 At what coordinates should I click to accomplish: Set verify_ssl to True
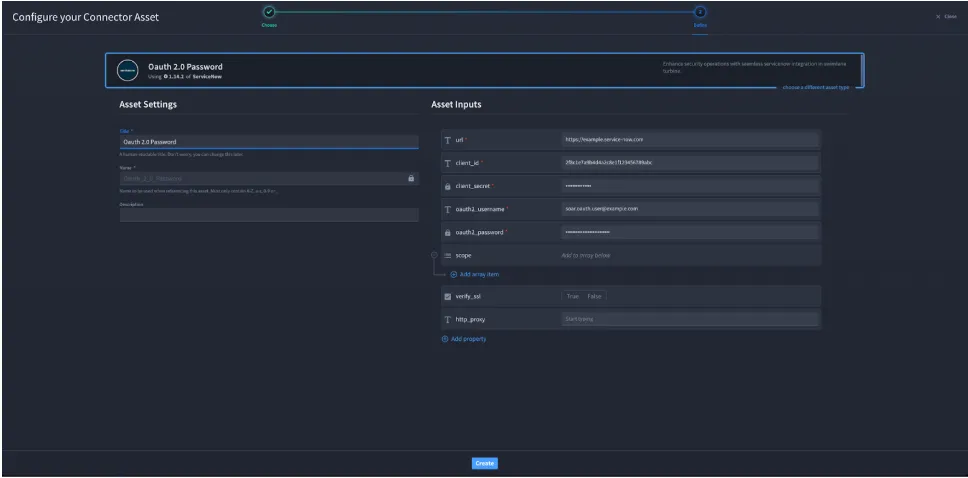coord(573,296)
